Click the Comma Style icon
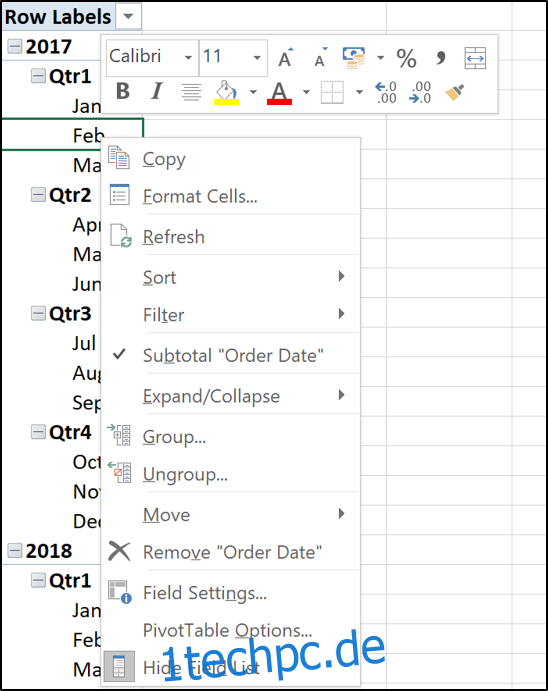This screenshot has height=691, width=548. click(x=440, y=57)
